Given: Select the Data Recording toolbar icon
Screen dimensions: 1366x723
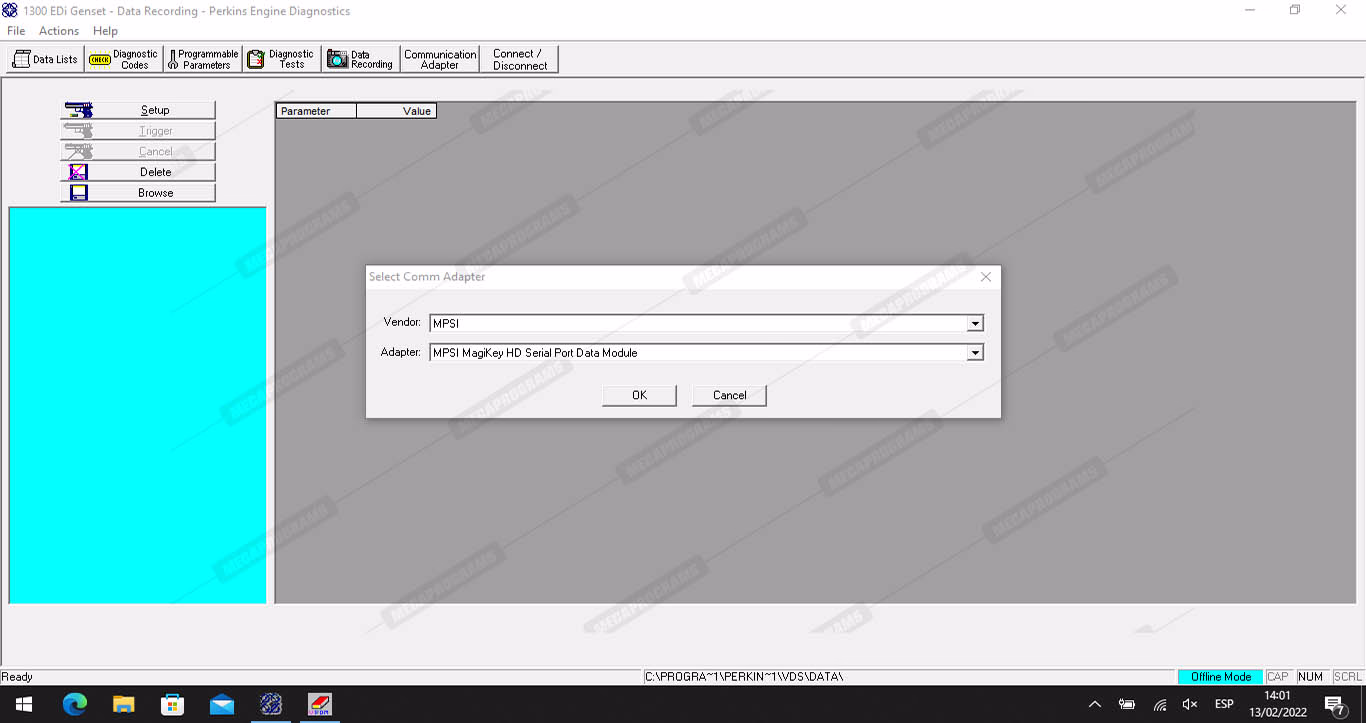Looking at the screenshot, I should tap(361, 60).
